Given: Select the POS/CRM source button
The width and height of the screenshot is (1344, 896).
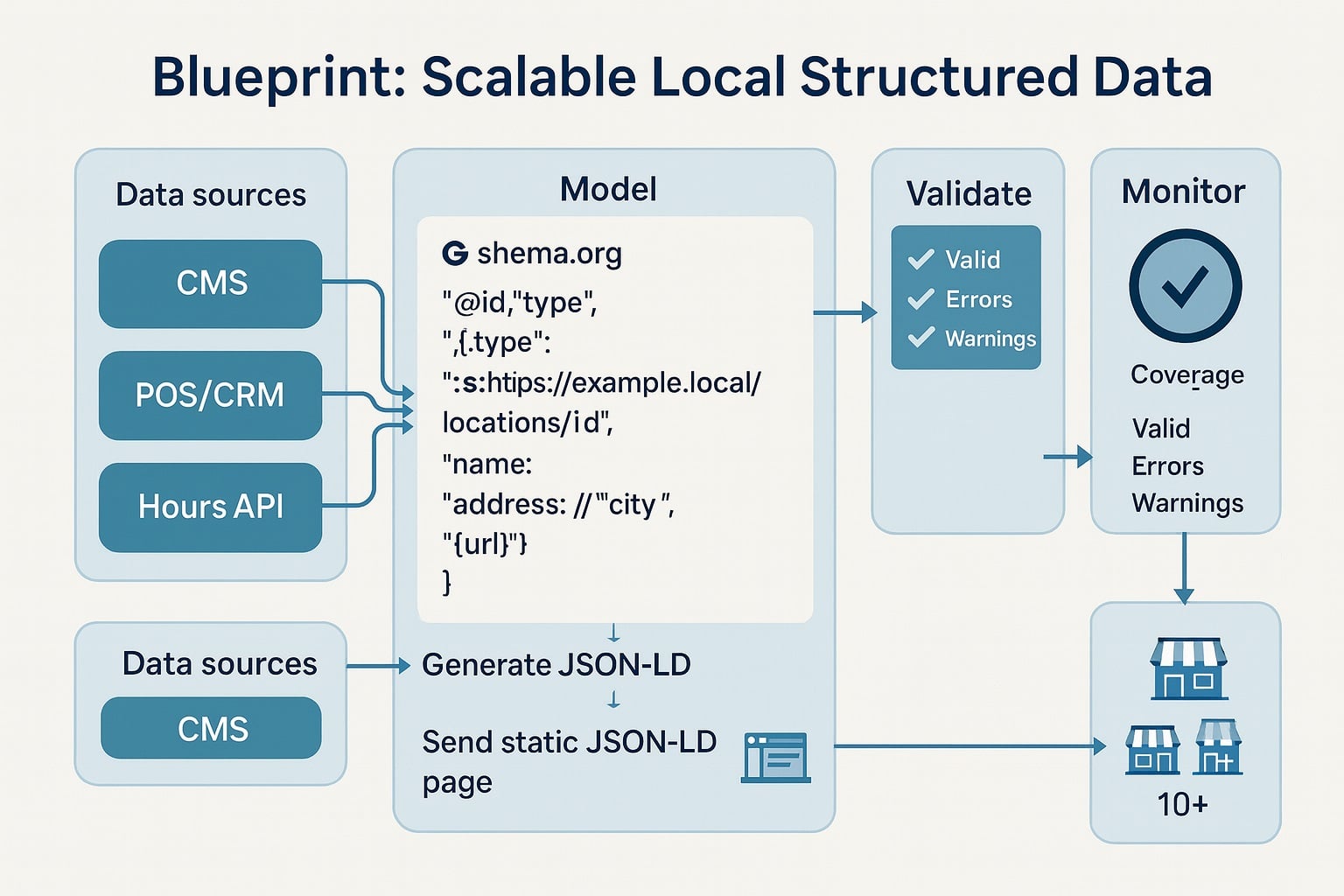Looking at the screenshot, I should [212, 395].
